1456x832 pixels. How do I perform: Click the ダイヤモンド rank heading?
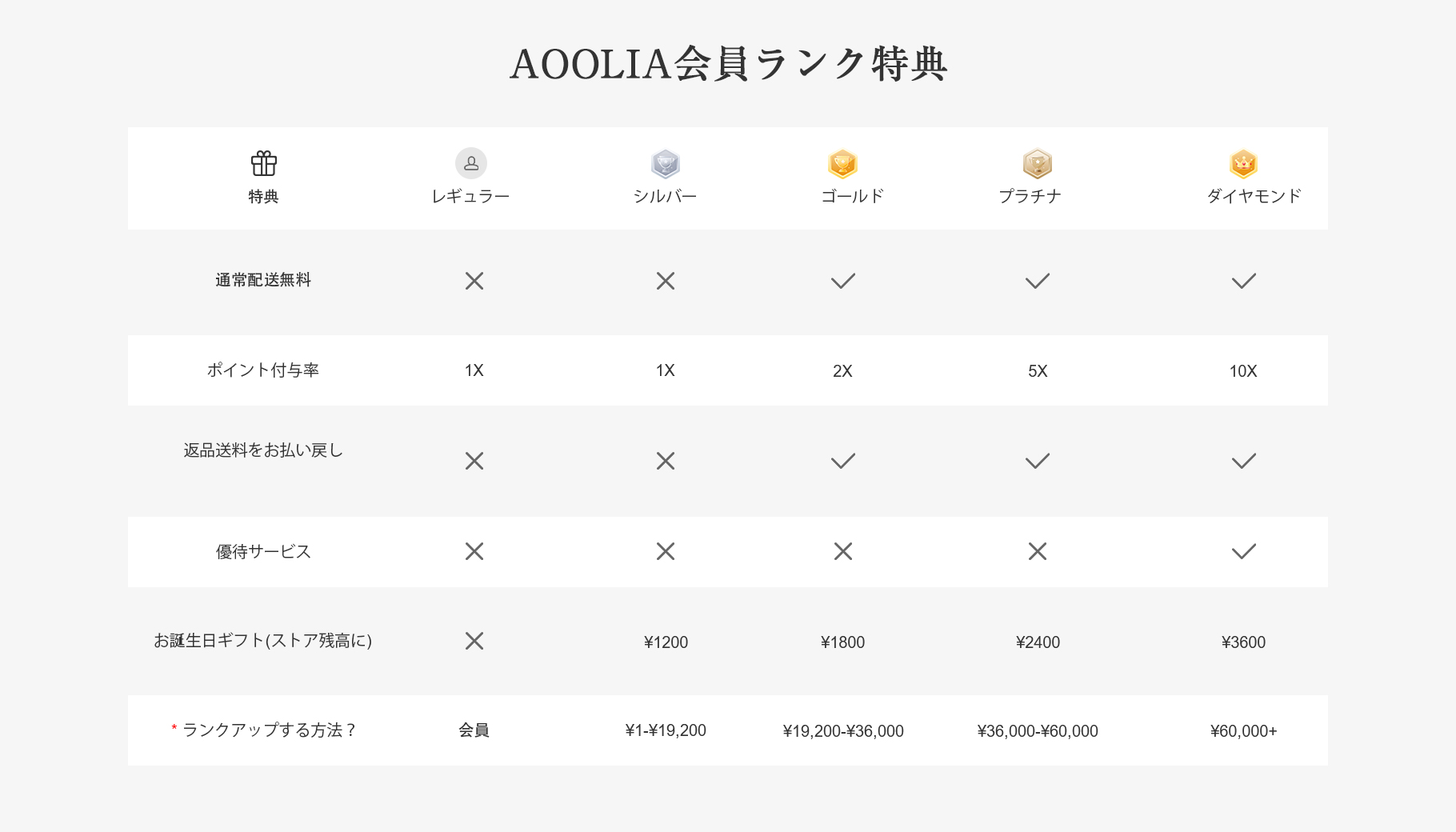(x=1254, y=196)
